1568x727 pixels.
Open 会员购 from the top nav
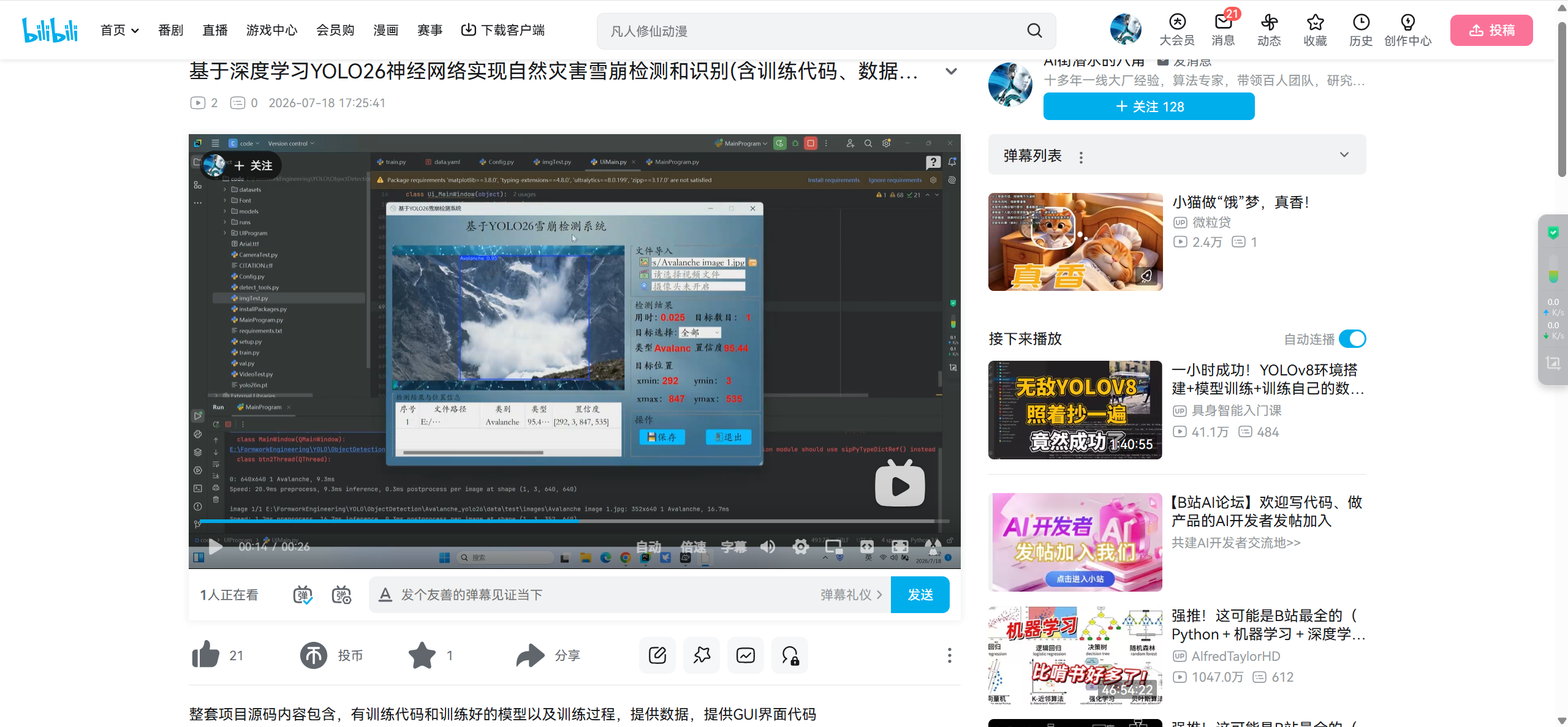click(x=335, y=30)
